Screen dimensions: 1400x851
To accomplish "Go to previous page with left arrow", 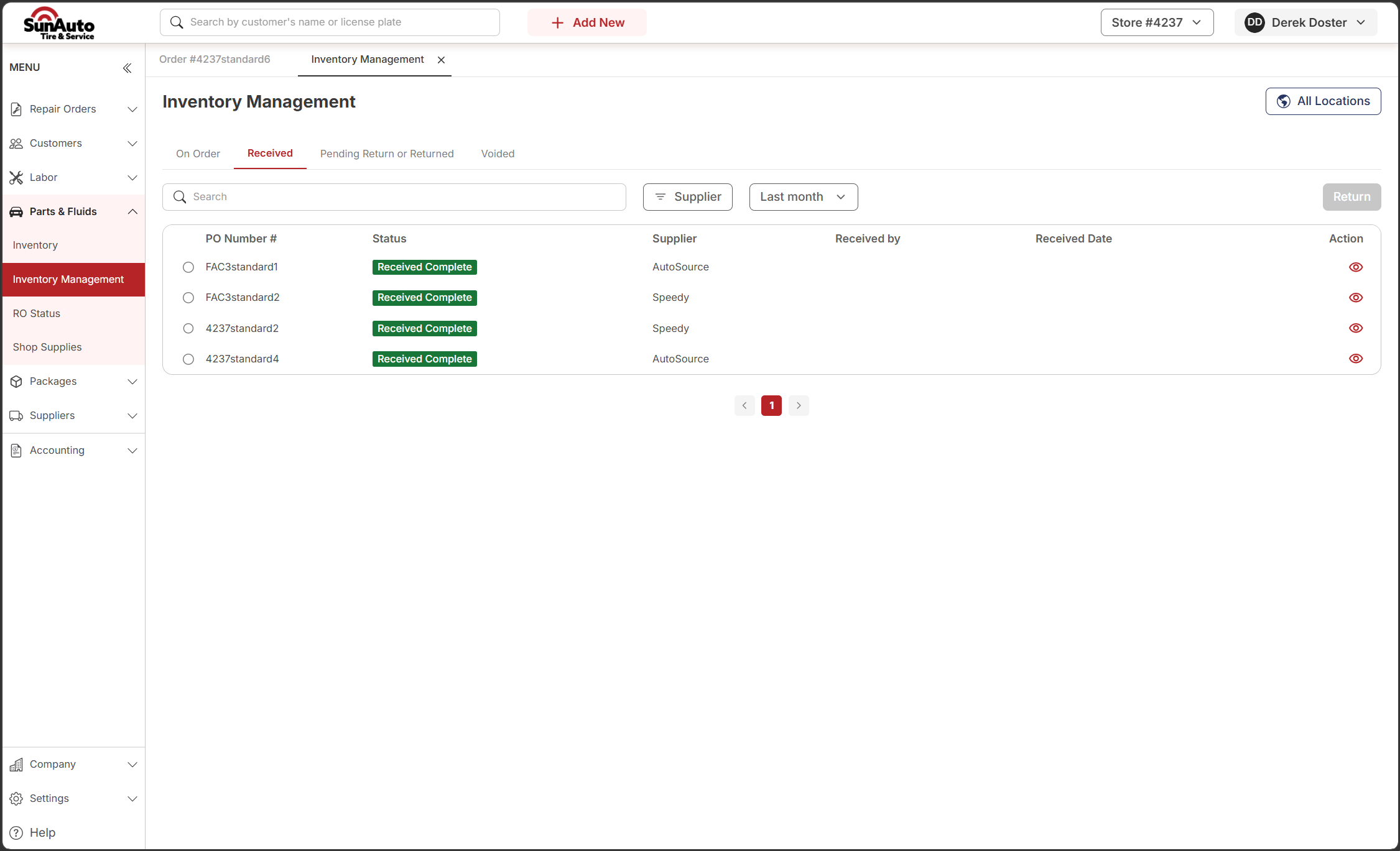I will click(x=744, y=406).
